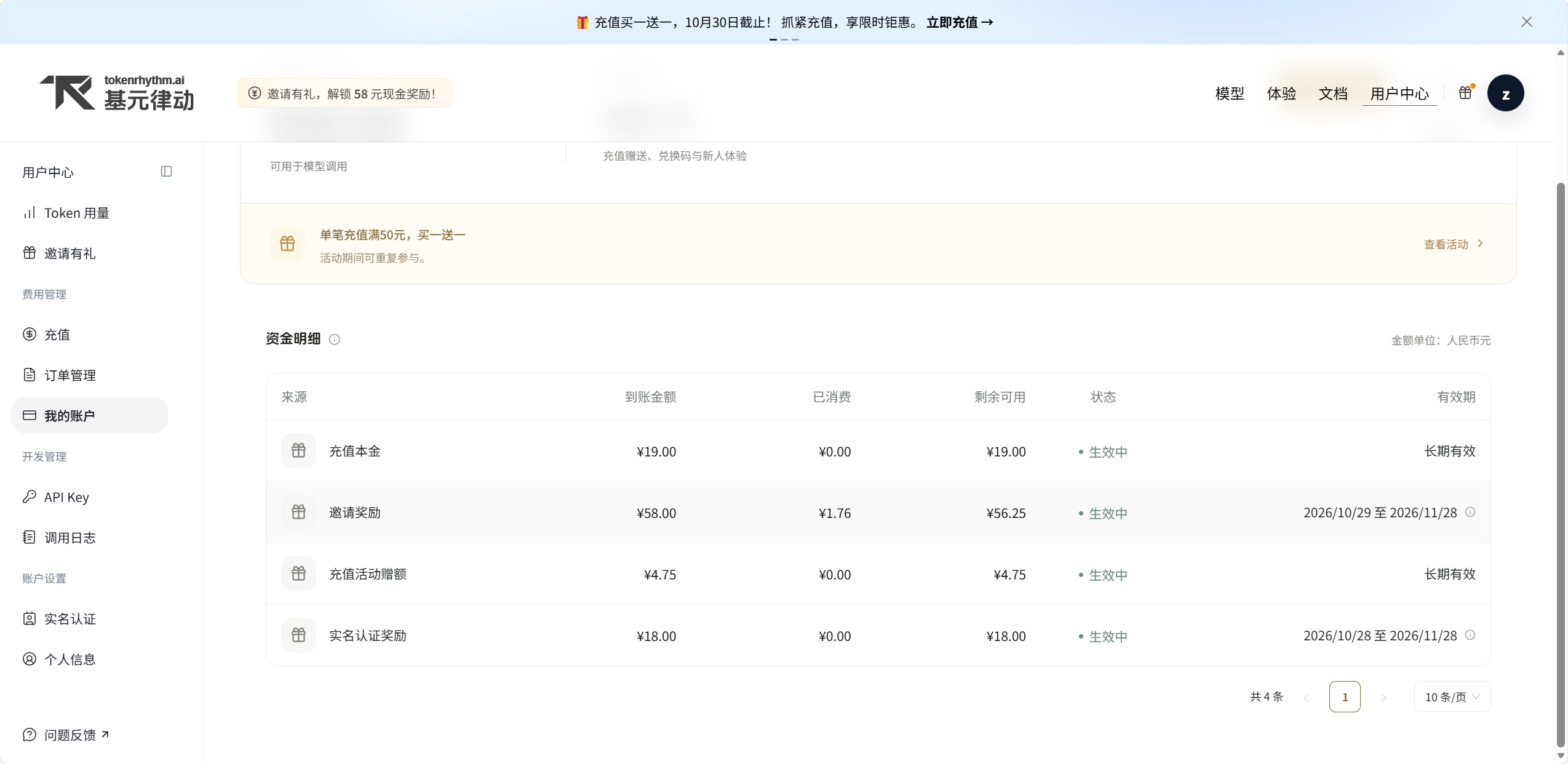Click the 生效中 status in 充值本金 row
The image size is (1568, 764).
[1103, 452]
